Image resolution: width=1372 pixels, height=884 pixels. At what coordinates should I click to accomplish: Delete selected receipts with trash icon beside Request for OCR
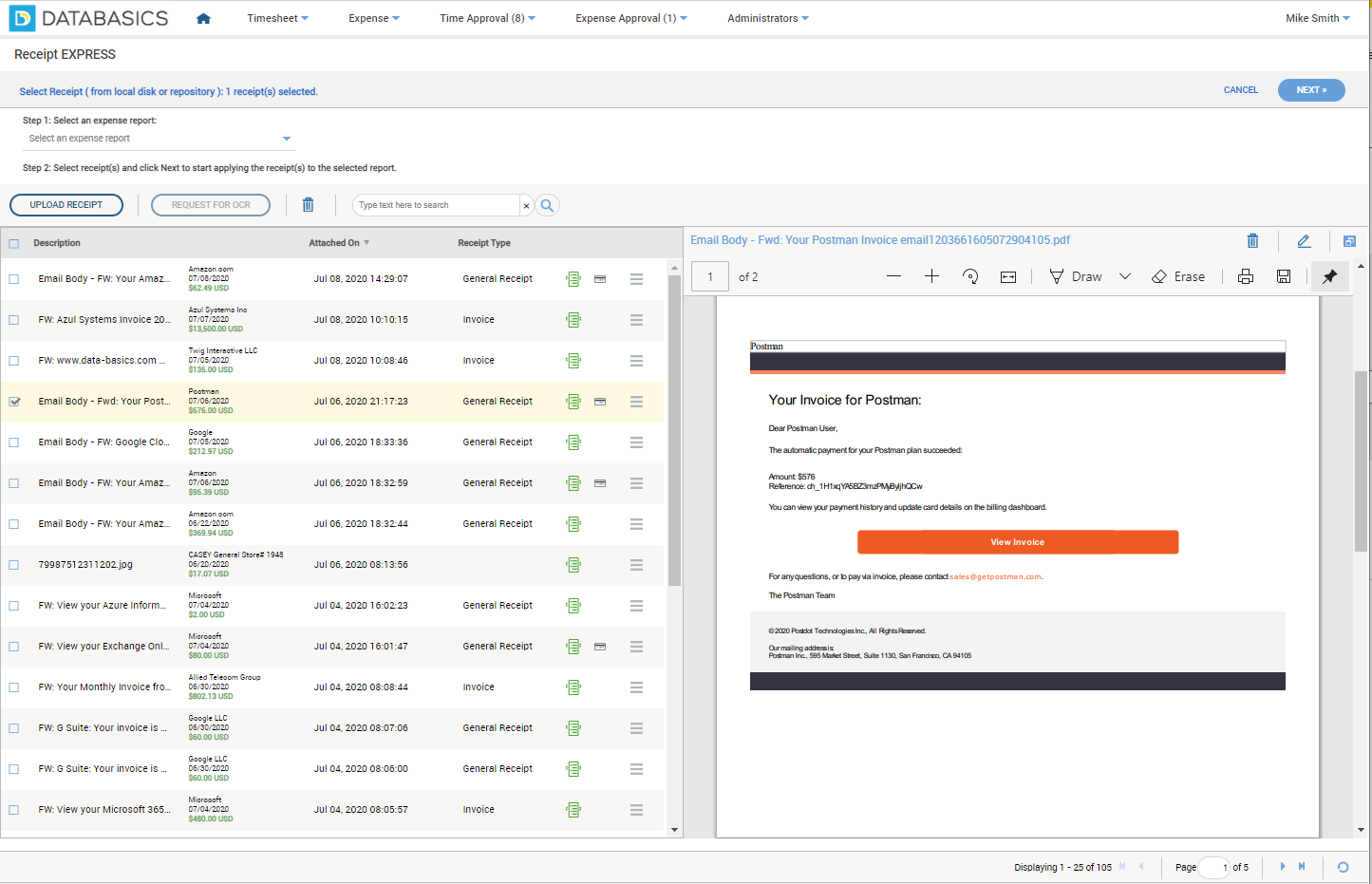[x=308, y=205]
